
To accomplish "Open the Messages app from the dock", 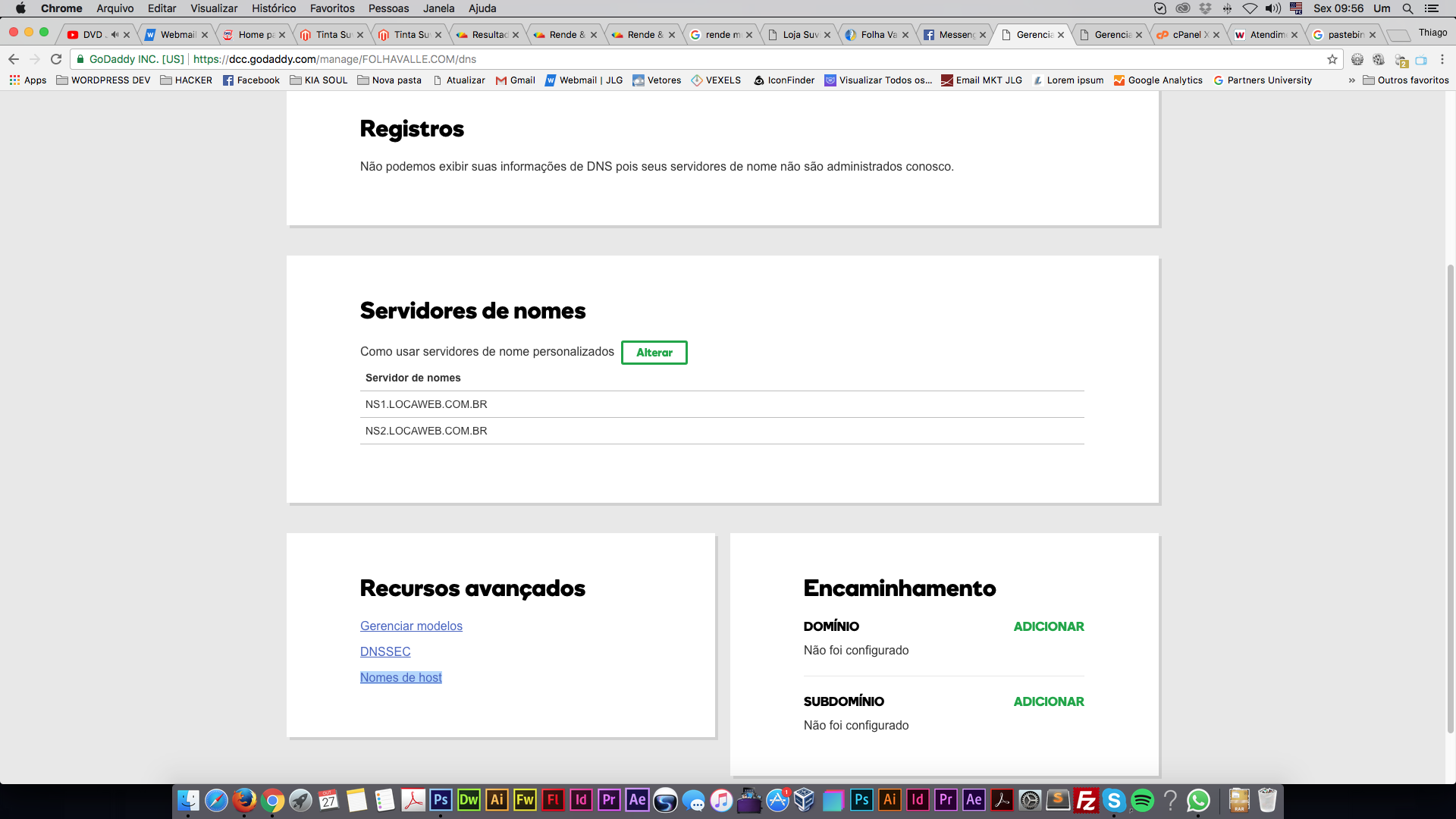I will tap(693, 800).
